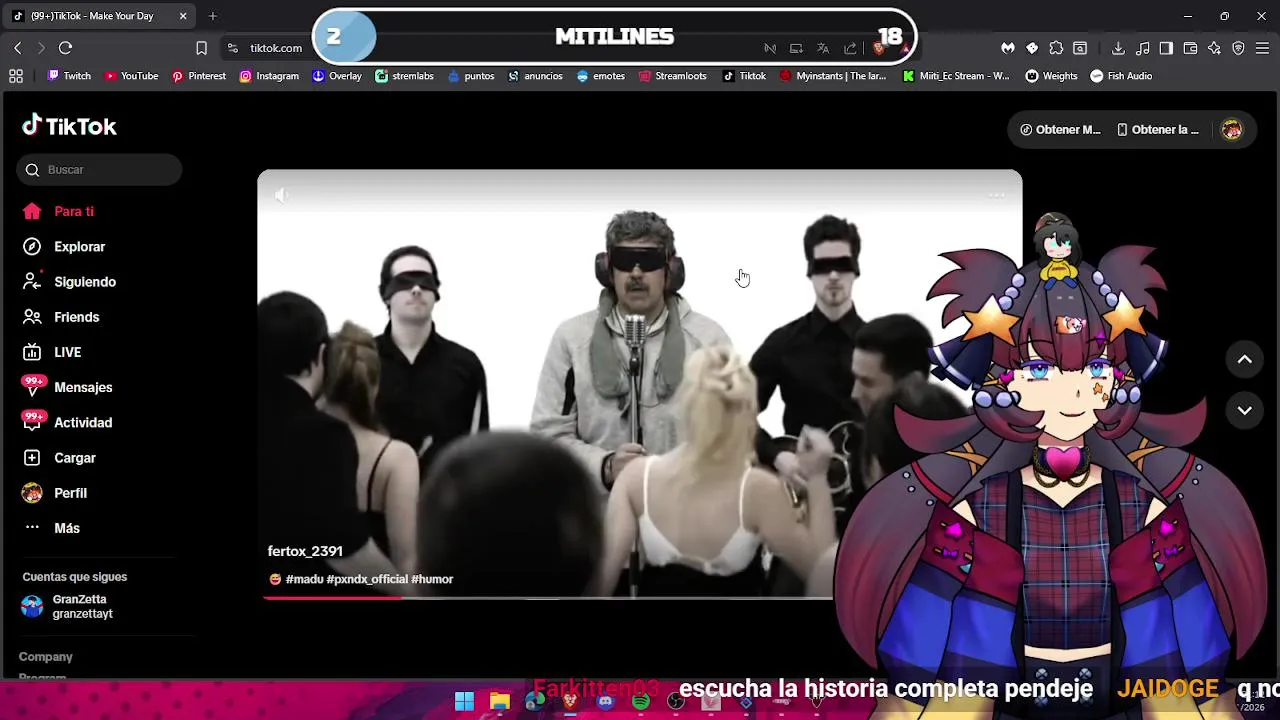Open the video three-dots options menu
This screenshot has height=720, width=1280.
[996, 196]
